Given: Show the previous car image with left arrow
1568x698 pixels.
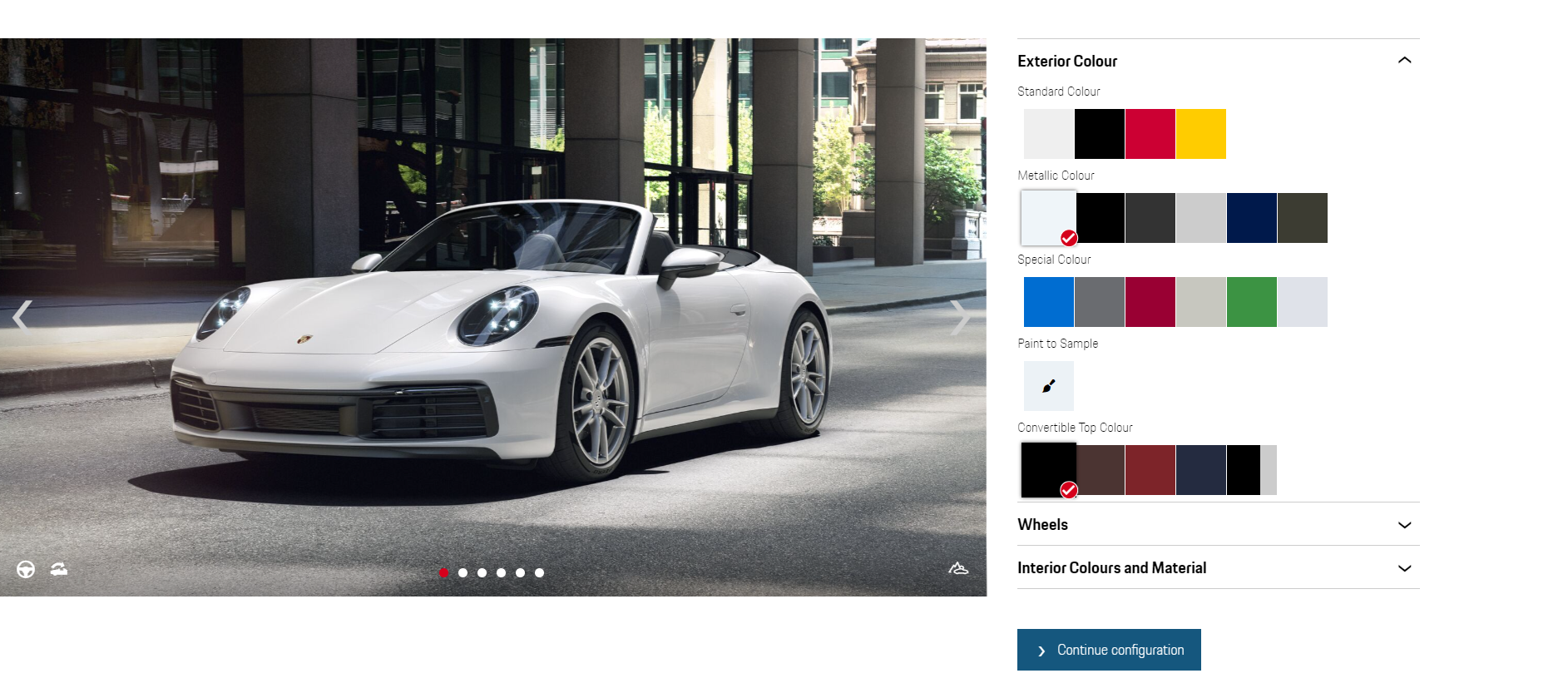Looking at the screenshot, I should [x=22, y=316].
